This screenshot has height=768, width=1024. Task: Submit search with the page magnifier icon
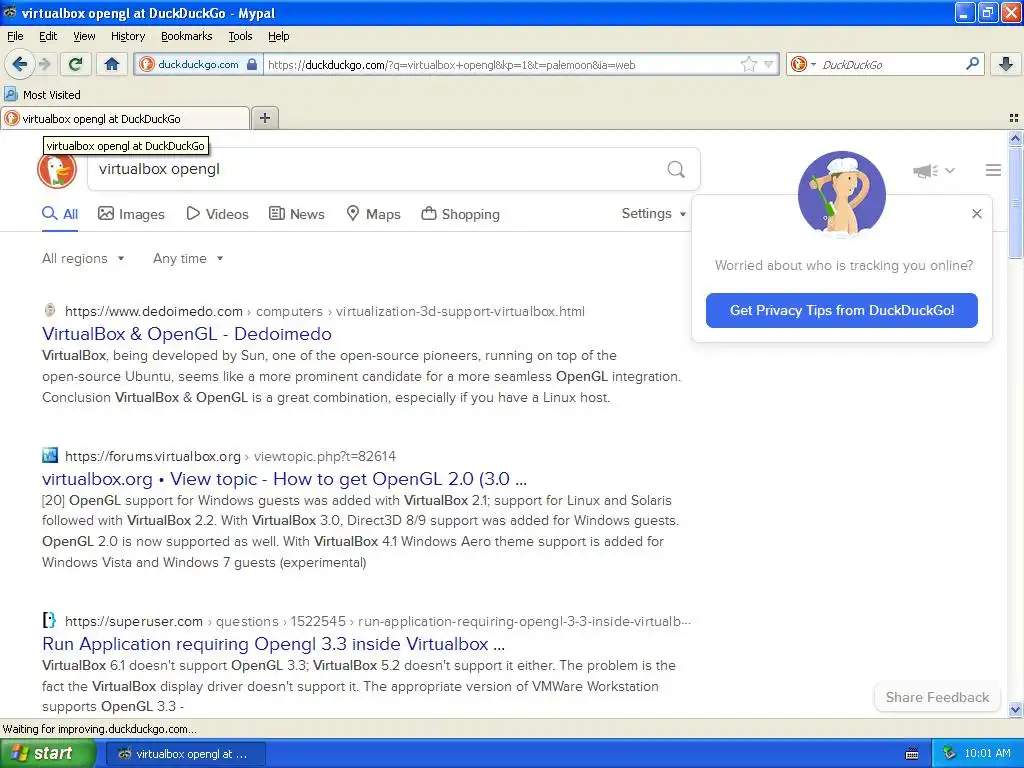(676, 170)
